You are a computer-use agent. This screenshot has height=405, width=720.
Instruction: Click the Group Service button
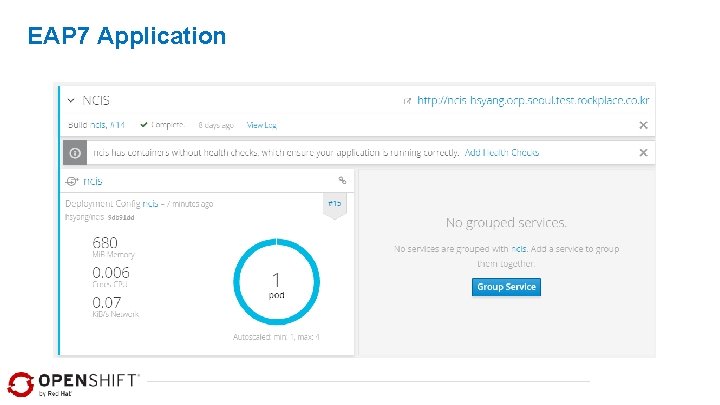coord(506,287)
